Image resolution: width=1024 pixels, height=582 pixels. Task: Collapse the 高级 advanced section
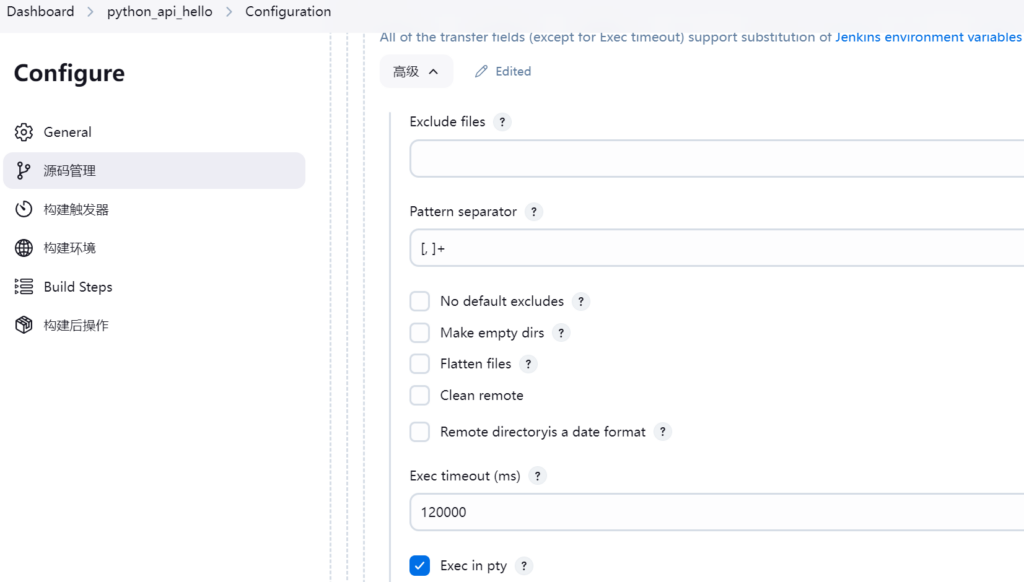coord(415,72)
